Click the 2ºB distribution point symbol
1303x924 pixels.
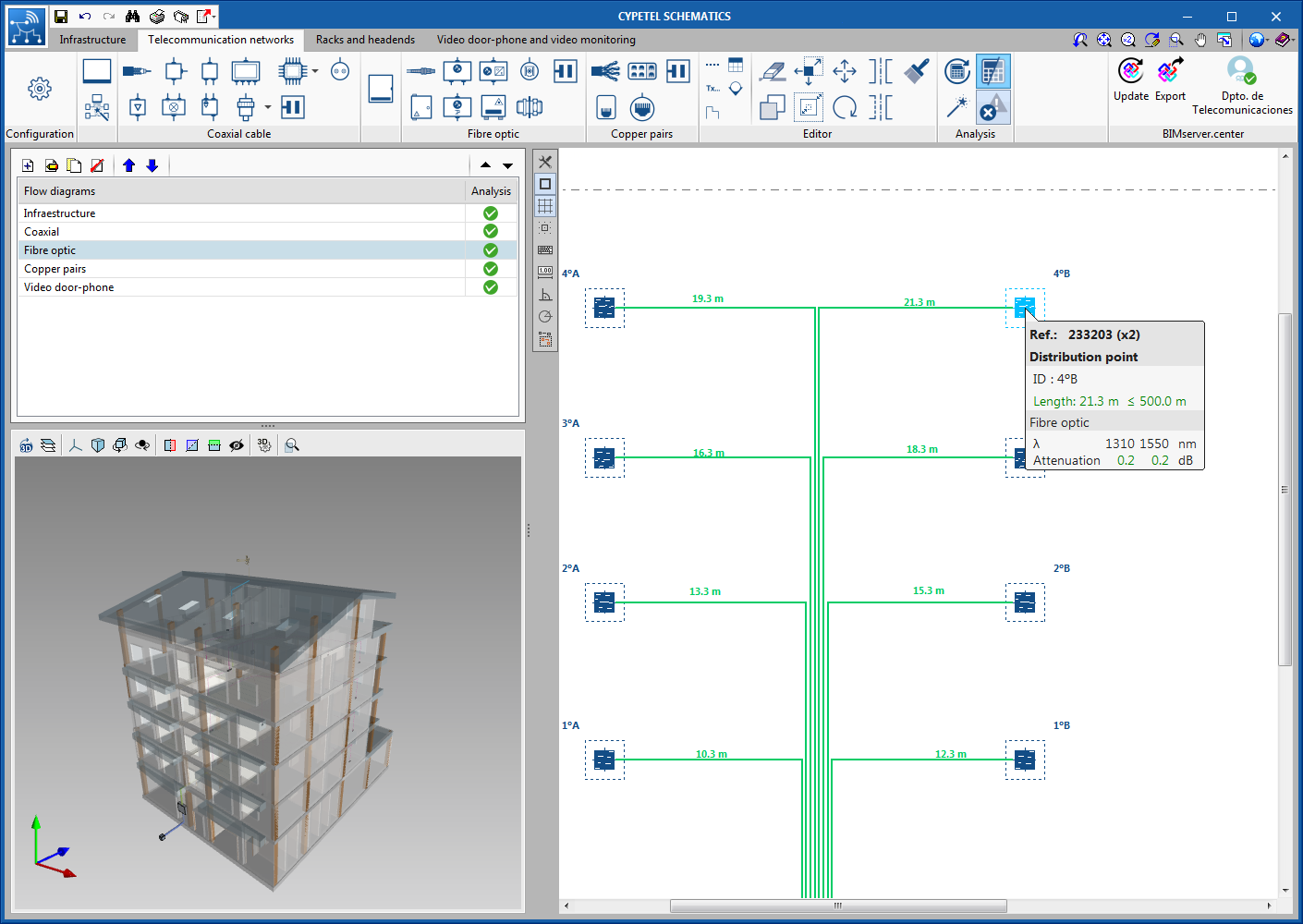point(1025,602)
